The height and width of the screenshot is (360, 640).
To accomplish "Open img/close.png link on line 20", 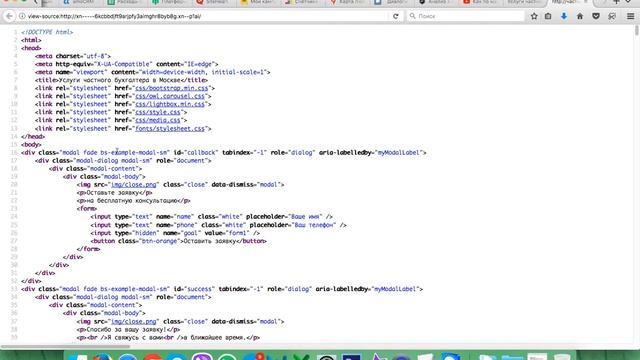I will 133,184.
